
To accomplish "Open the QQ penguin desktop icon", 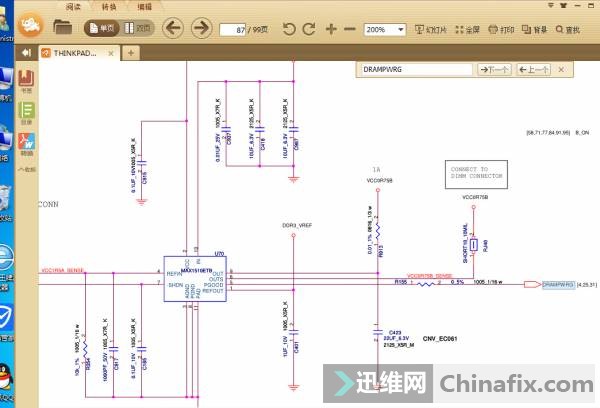I will [4, 379].
